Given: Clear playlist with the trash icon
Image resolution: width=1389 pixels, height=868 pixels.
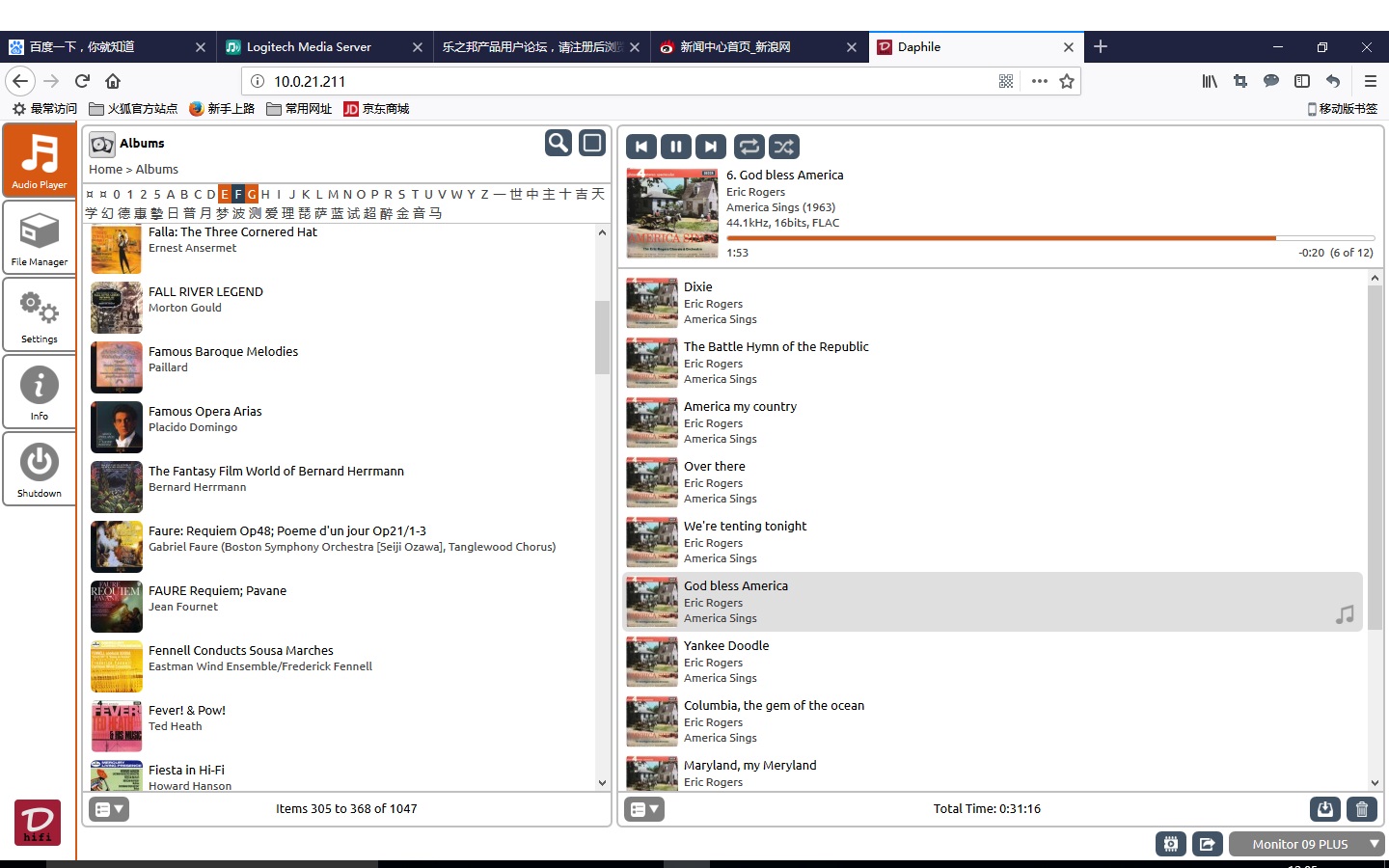Looking at the screenshot, I should click(x=1362, y=809).
